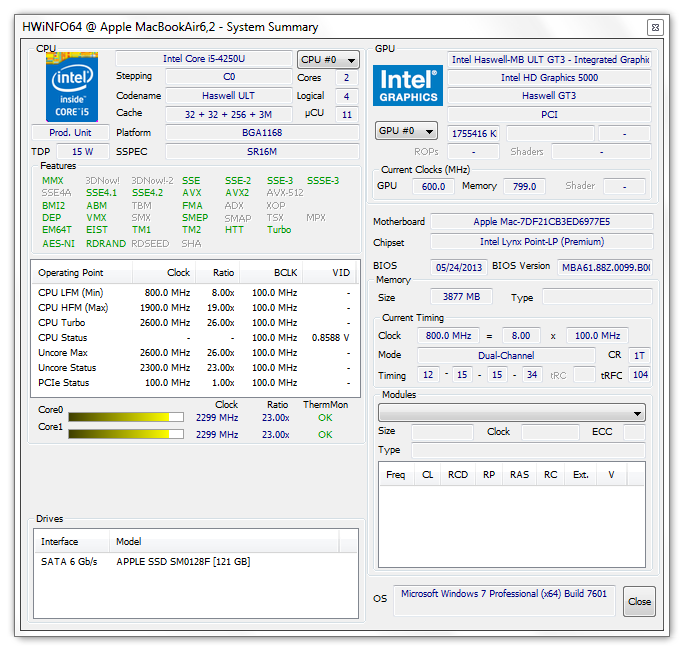Select the CPU LFM (Min) row
683x655 pixels.
tap(195, 293)
